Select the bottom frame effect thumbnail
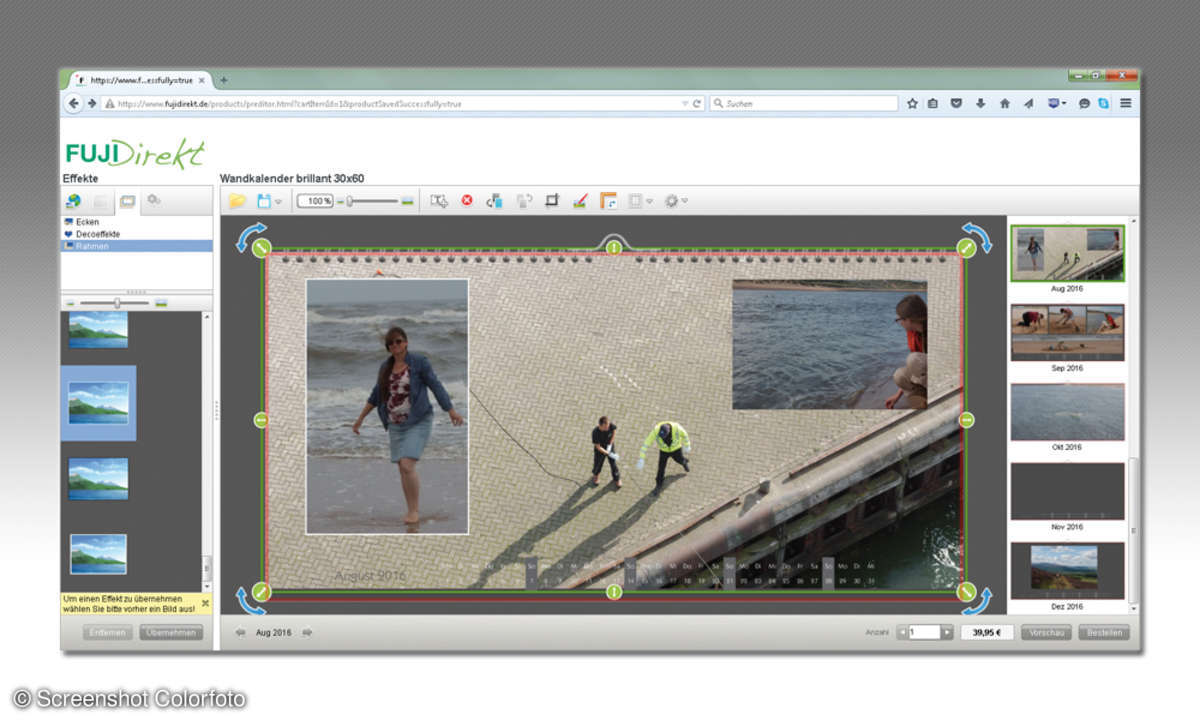1200x720 pixels. click(98, 554)
